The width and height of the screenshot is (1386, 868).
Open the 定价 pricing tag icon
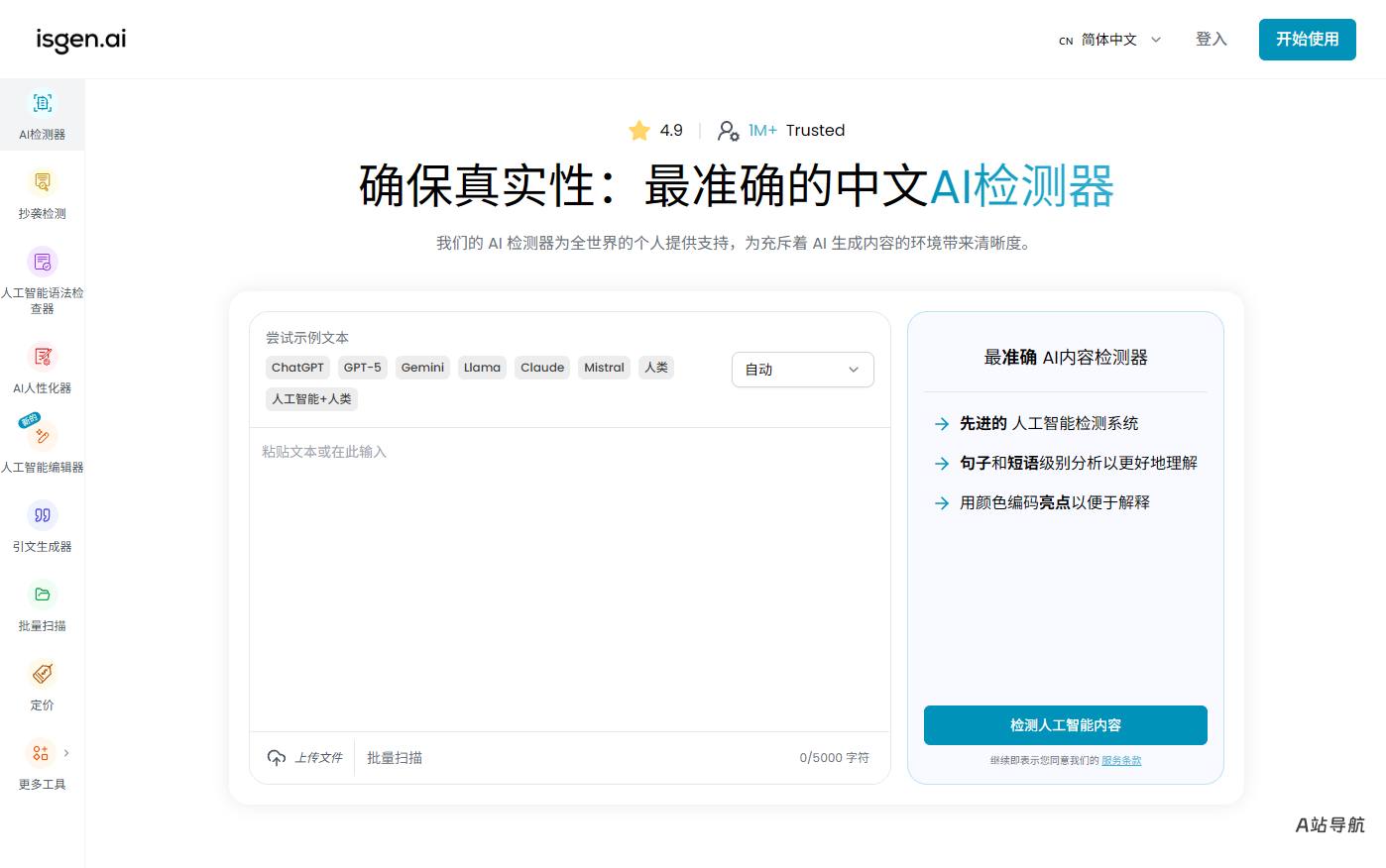click(42, 674)
